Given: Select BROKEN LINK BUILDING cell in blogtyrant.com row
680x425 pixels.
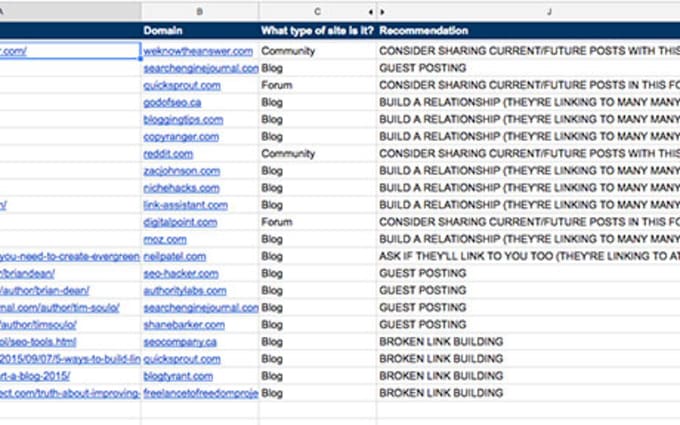Looking at the screenshot, I should coord(528,376).
